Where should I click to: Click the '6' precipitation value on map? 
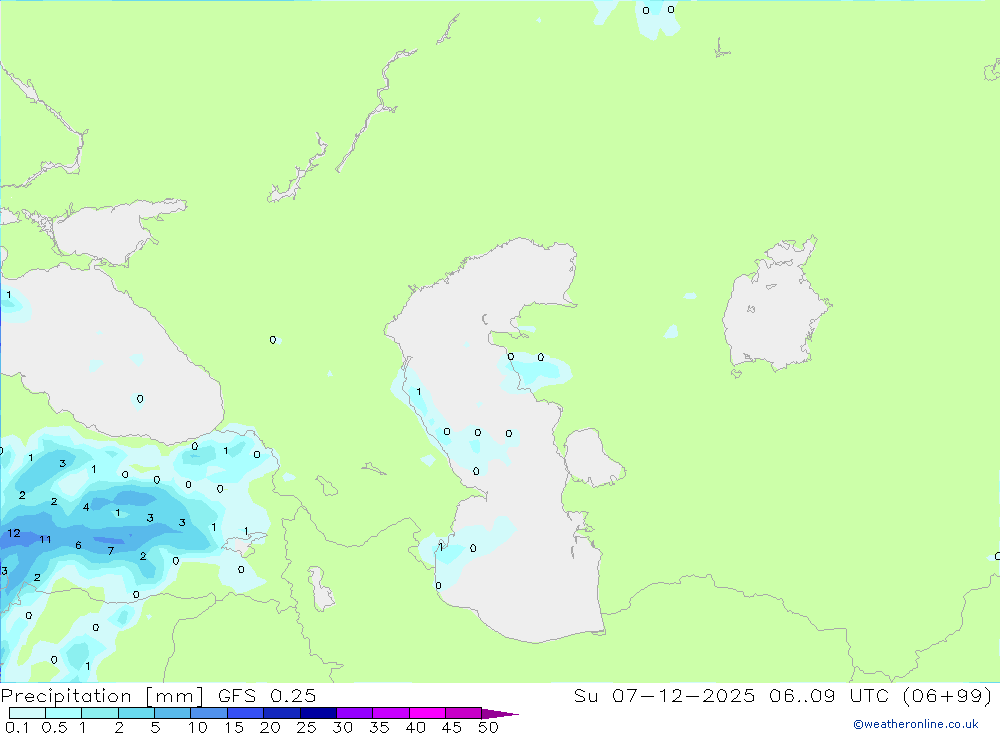pyautogui.click(x=78, y=545)
